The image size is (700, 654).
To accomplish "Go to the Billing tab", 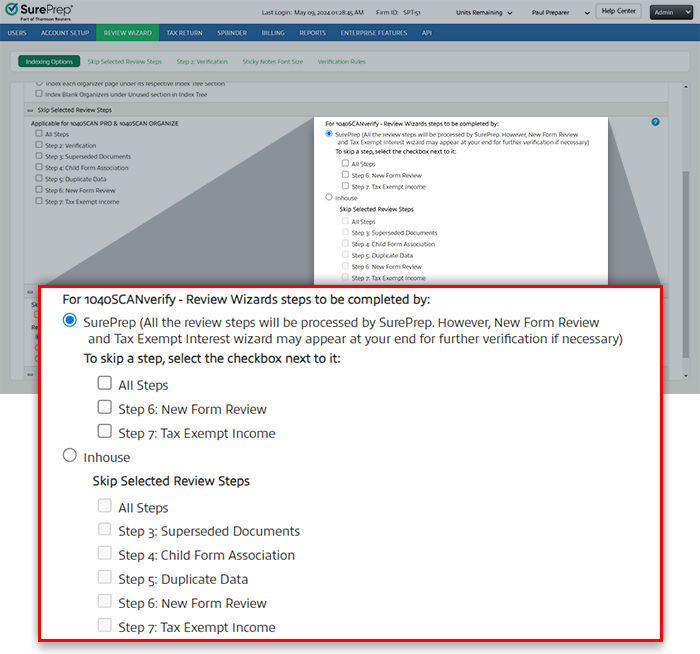I will (x=273, y=33).
